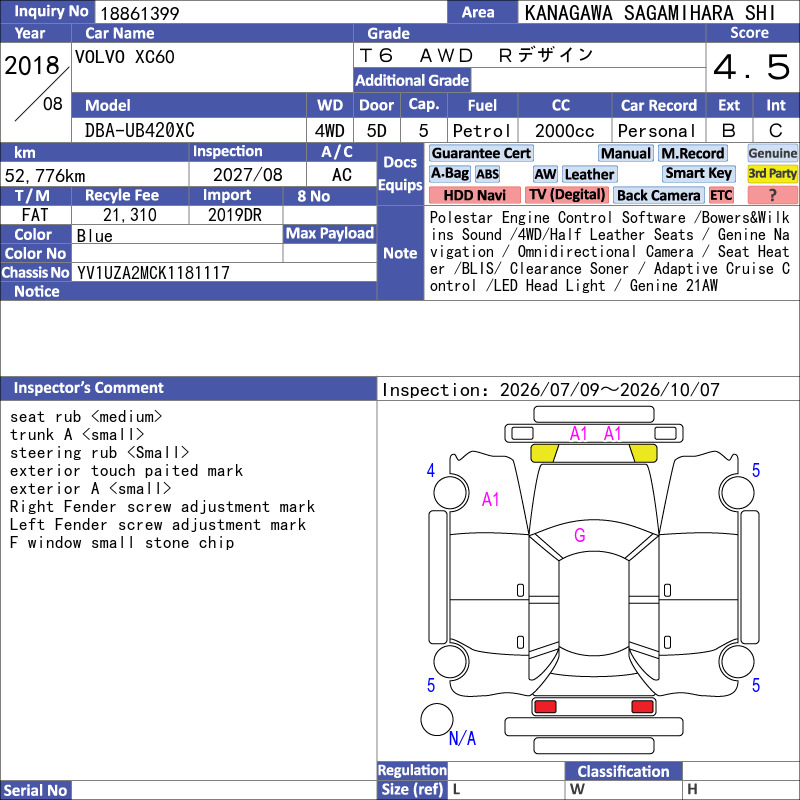Click the N/A spare tire circle
The width and height of the screenshot is (800, 800).
click(436, 719)
